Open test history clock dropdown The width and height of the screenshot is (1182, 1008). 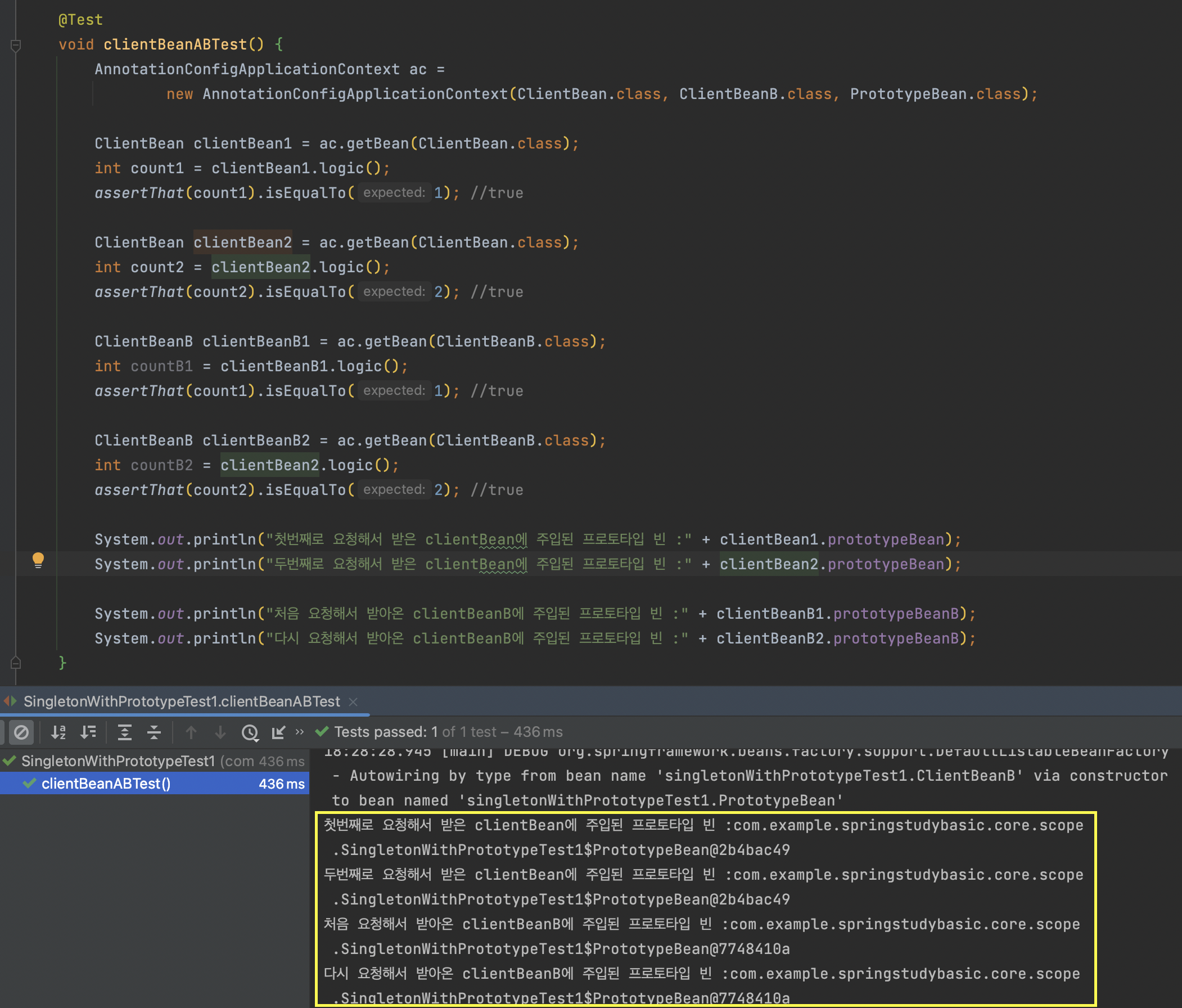pos(250,732)
